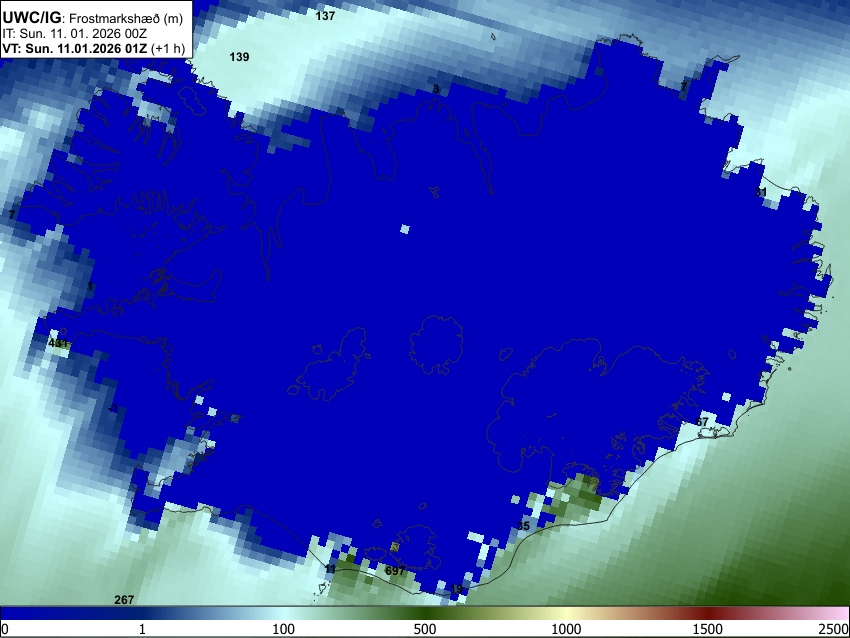
Task: Click the 431 value on the map
Action: [58, 343]
